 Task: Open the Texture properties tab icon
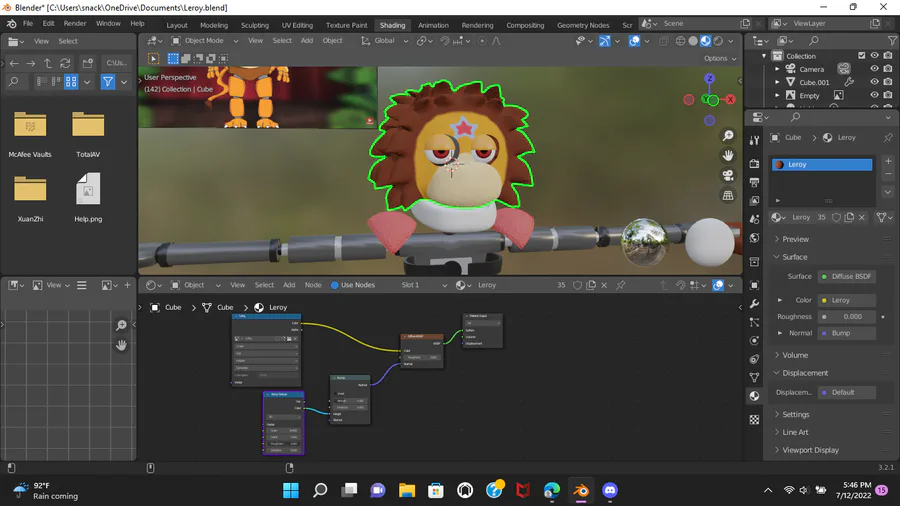pyautogui.click(x=754, y=420)
